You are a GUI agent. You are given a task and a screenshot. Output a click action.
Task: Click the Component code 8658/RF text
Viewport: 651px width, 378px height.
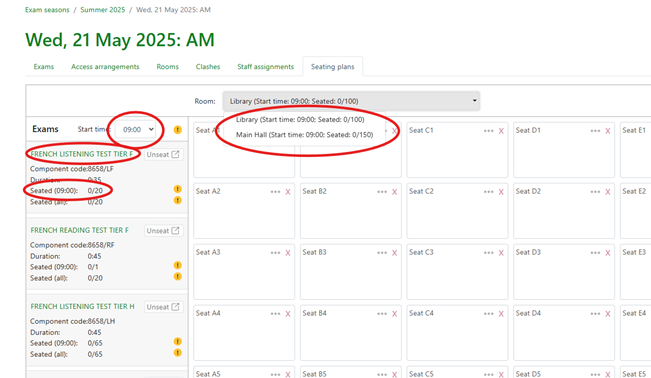tap(72, 245)
